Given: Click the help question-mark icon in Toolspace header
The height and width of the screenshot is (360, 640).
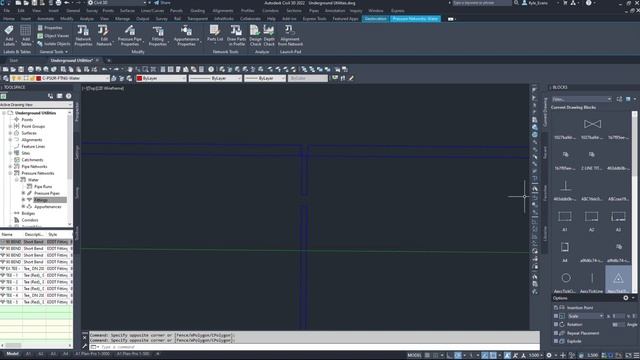Looking at the screenshot, I should 69,96.
